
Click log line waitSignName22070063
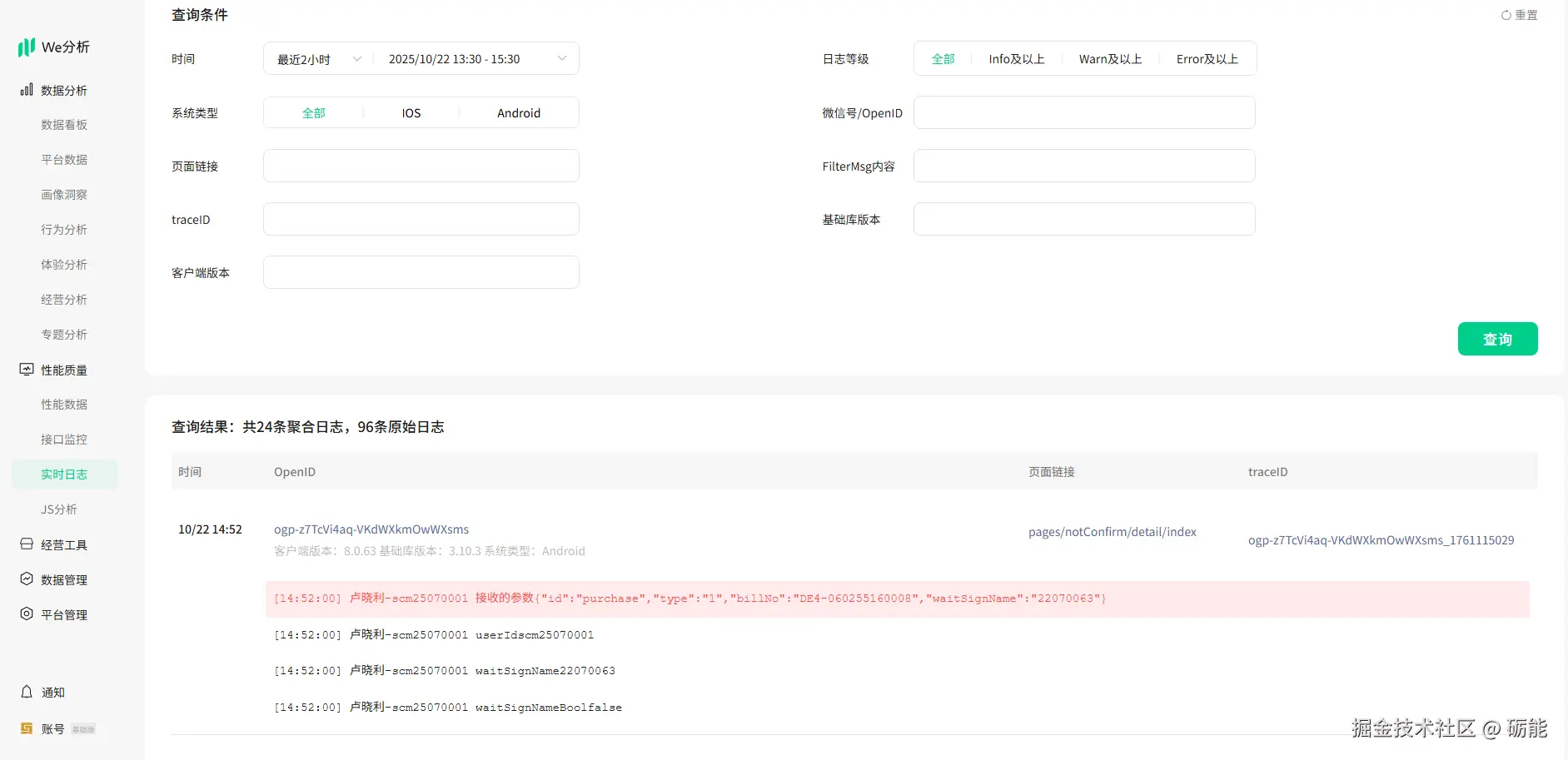tap(445, 671)
